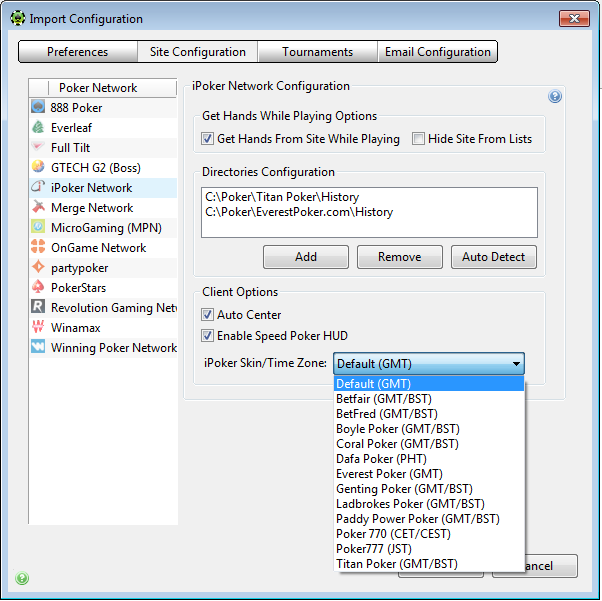Click the Import Configuration title bar icon
The width and height of the screenshot is (602, 601).
coord(18,18)
